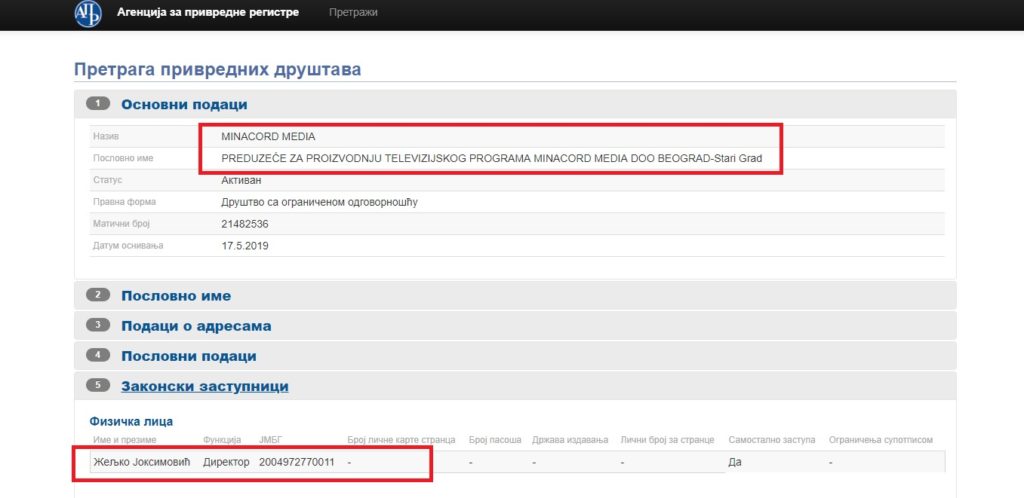Click the Пословно име field label in table
Image resolution: width=1024 pixels, height=498 pixels.
point(123,158)
